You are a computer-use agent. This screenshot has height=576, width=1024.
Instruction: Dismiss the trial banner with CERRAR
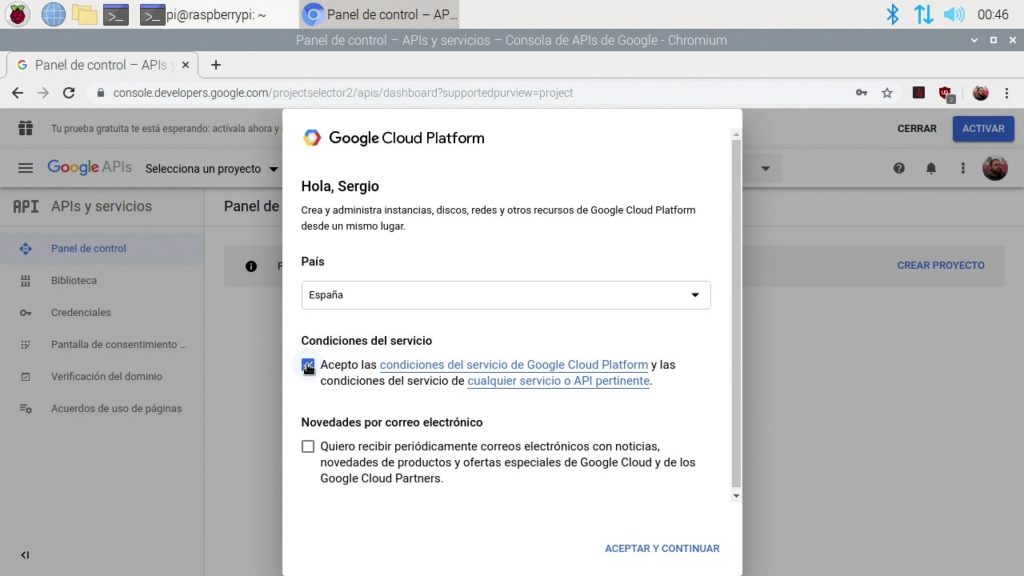(916, 129)
